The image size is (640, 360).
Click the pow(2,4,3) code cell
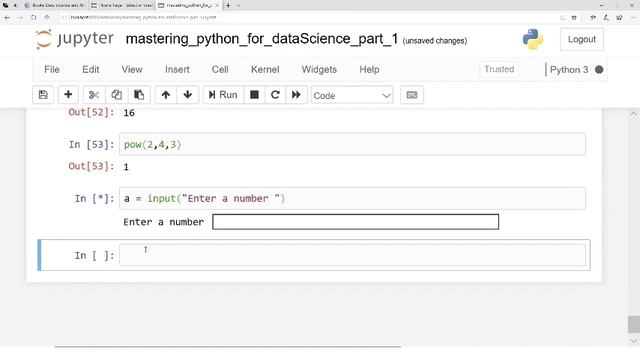tap(352, 144)
